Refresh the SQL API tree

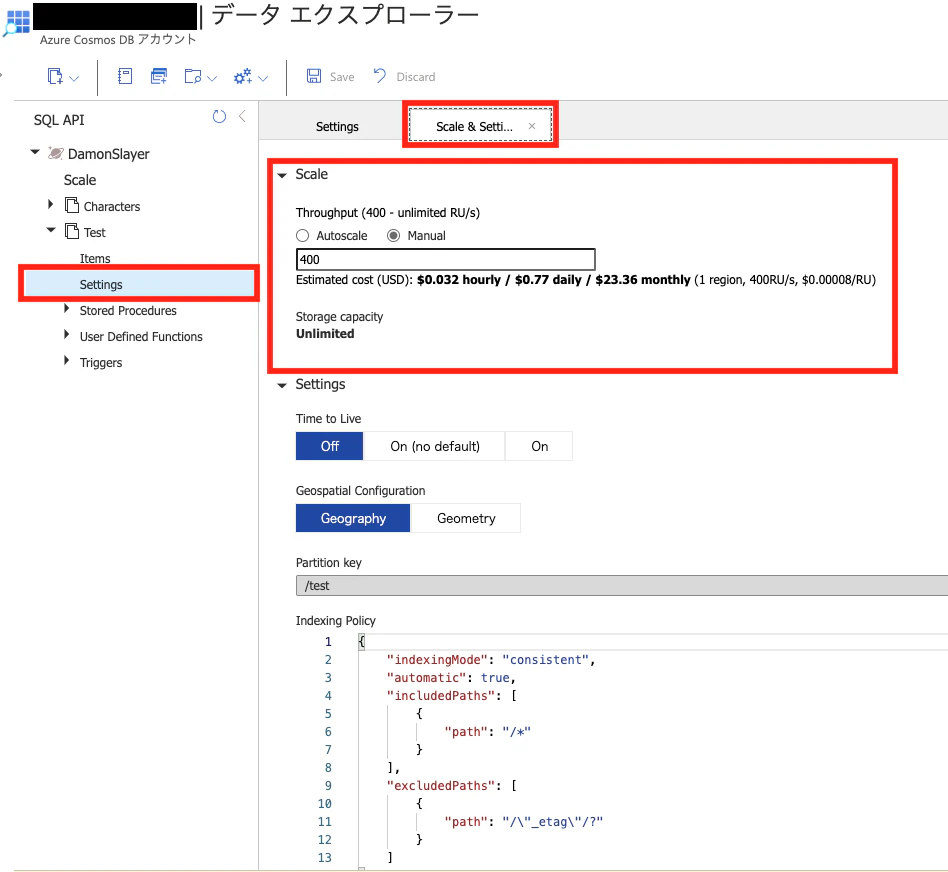click(219, 117)
